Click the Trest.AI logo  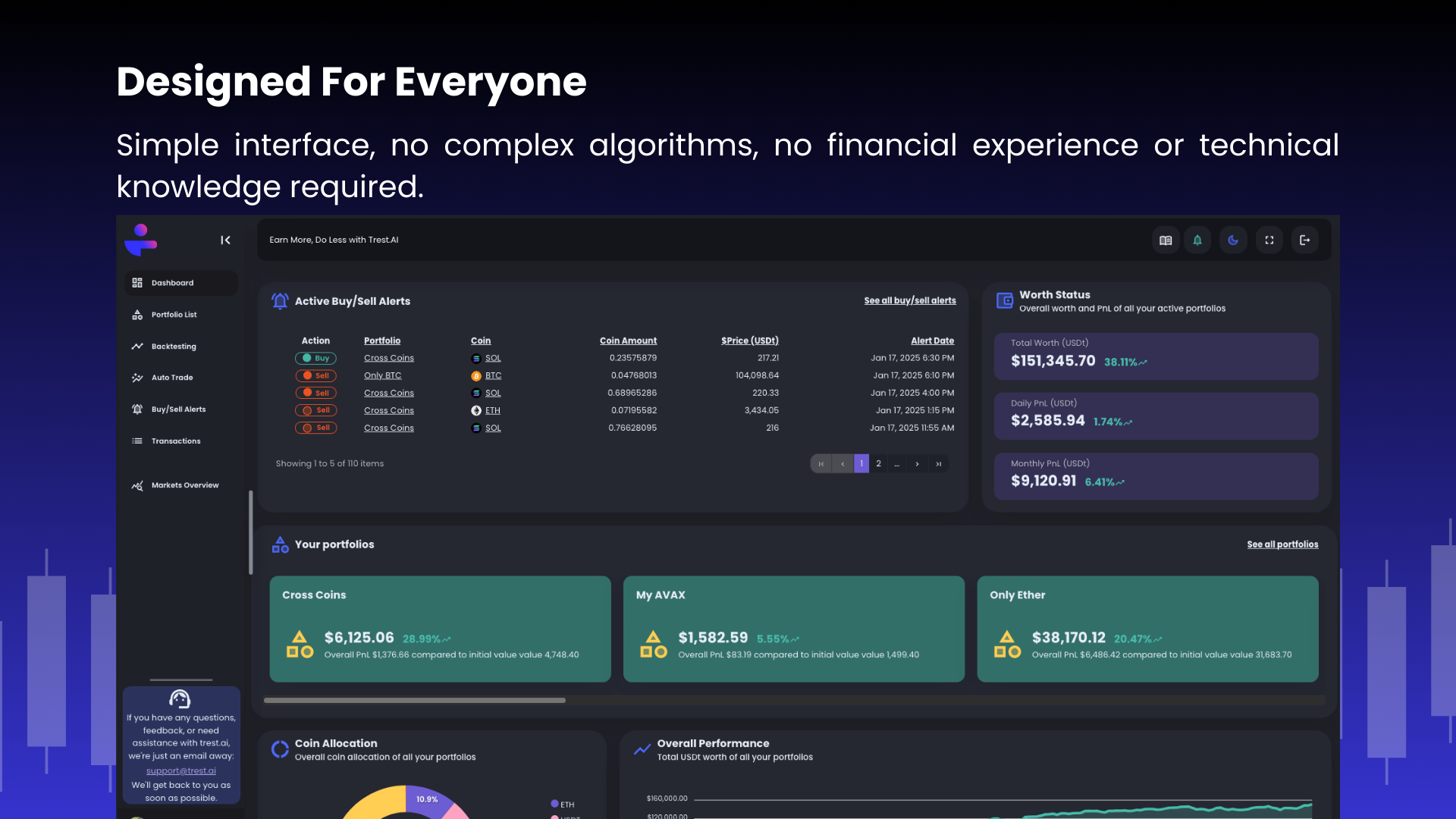coord(141,240)
